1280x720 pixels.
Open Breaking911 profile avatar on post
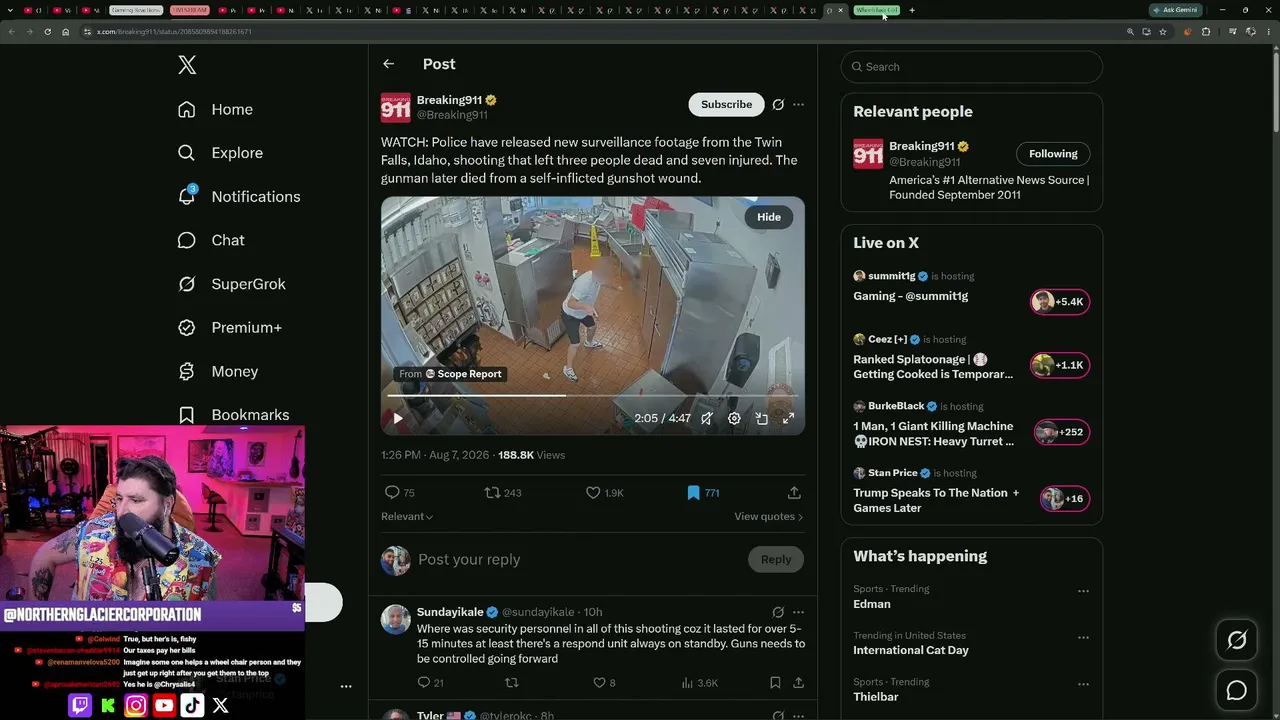click(396, 107)
